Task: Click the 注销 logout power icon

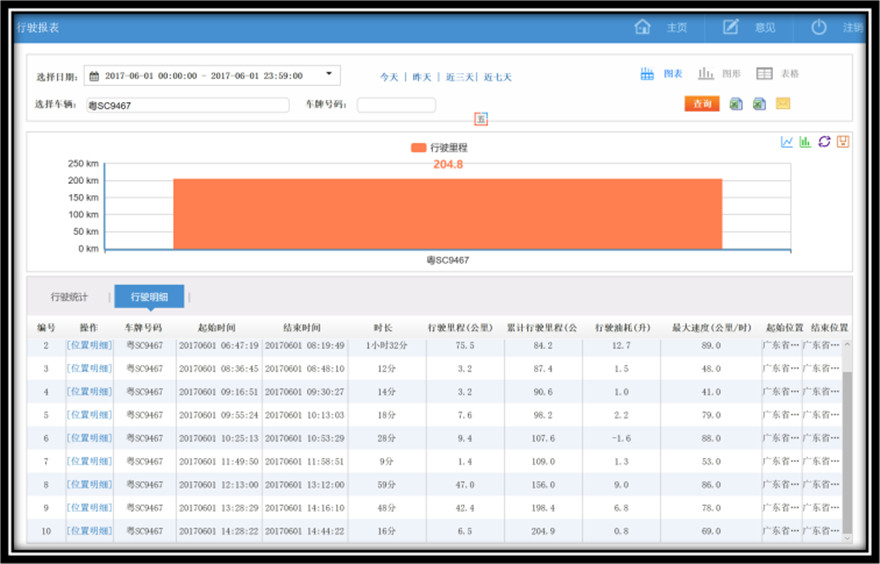Action: 819,27
